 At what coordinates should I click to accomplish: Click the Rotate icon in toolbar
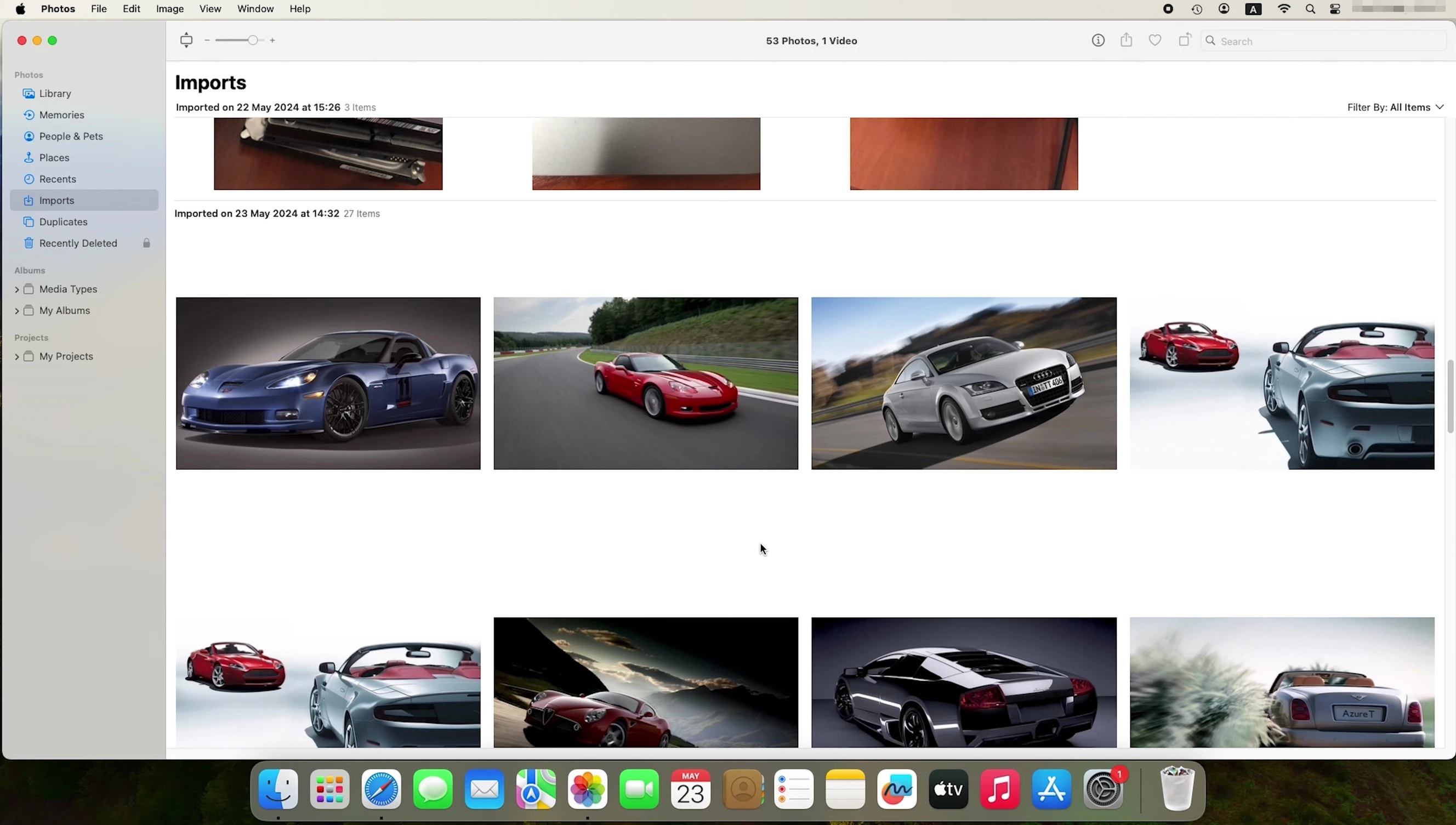(x=1185, y=39)
